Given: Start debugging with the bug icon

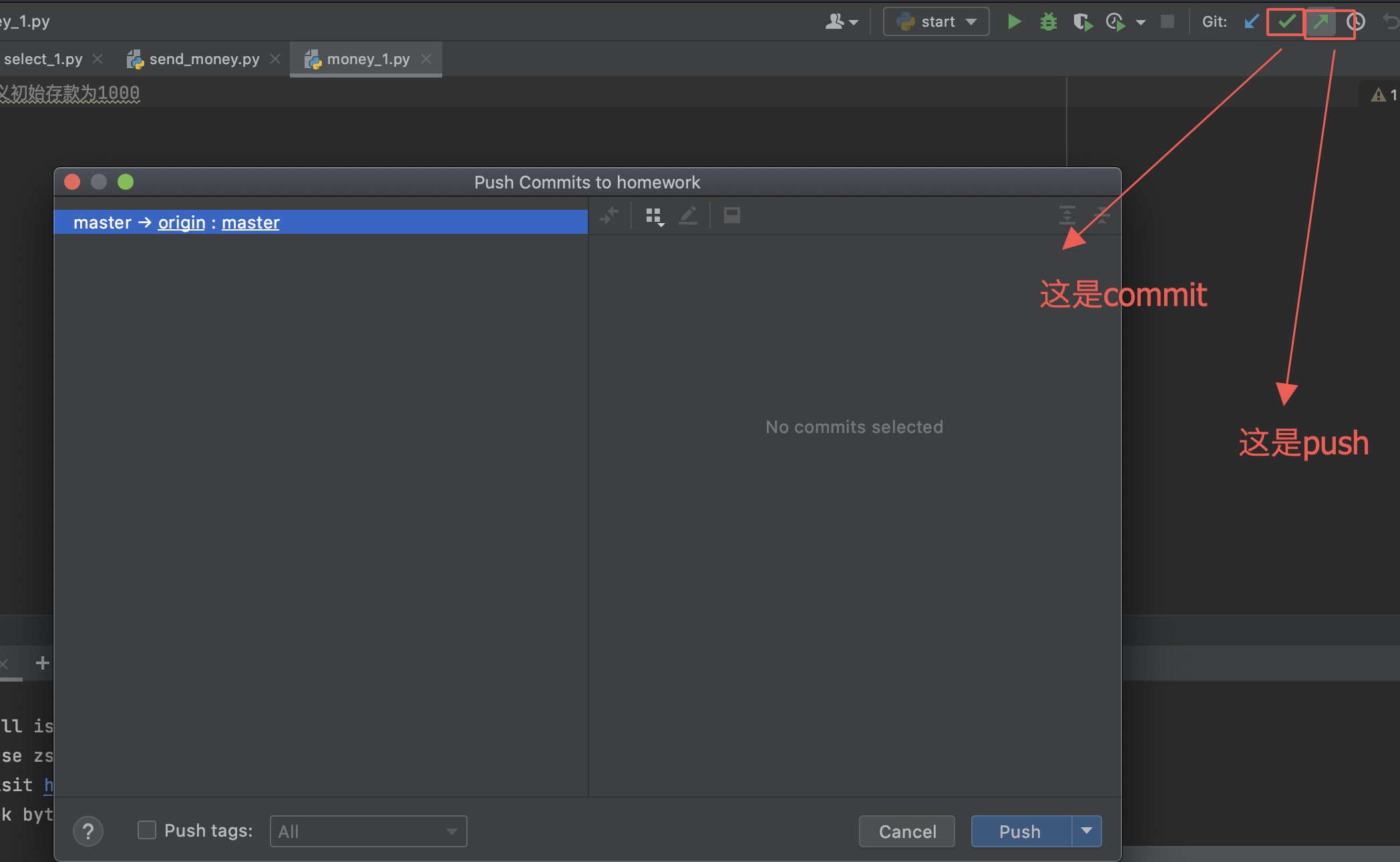Looking at the screenshot, I should (1048, 22).
